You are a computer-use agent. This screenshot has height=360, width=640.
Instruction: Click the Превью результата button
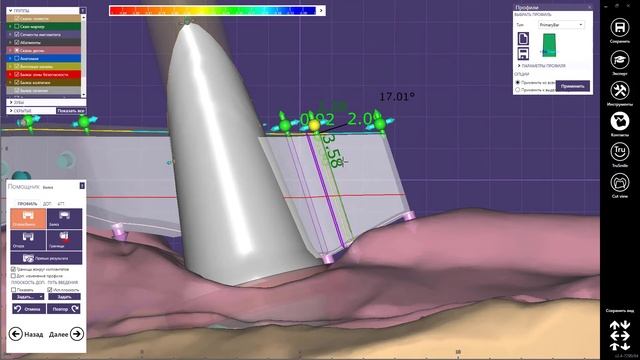click(46, 258)
